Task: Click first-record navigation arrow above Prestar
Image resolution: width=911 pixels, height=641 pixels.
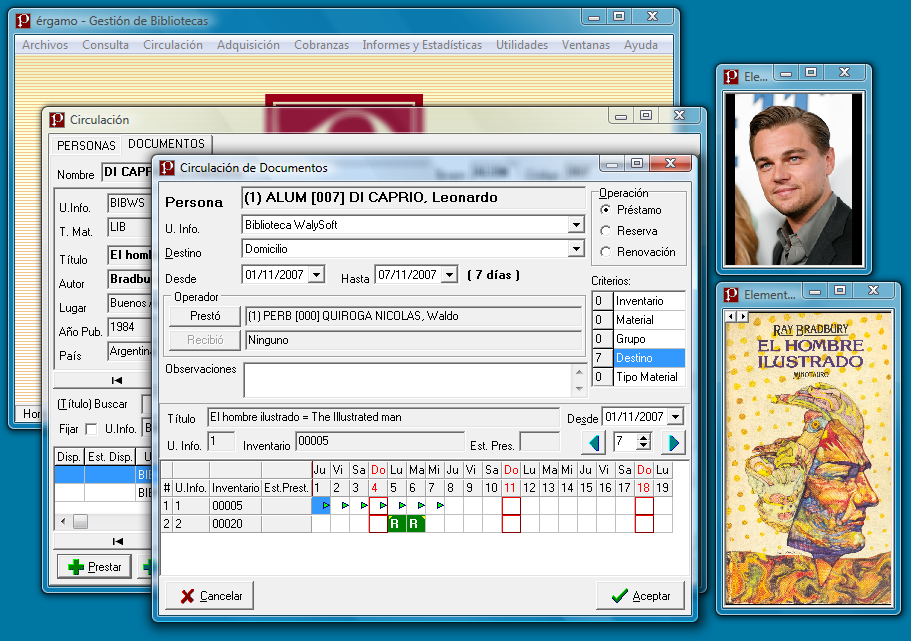Action: (117, 541)
